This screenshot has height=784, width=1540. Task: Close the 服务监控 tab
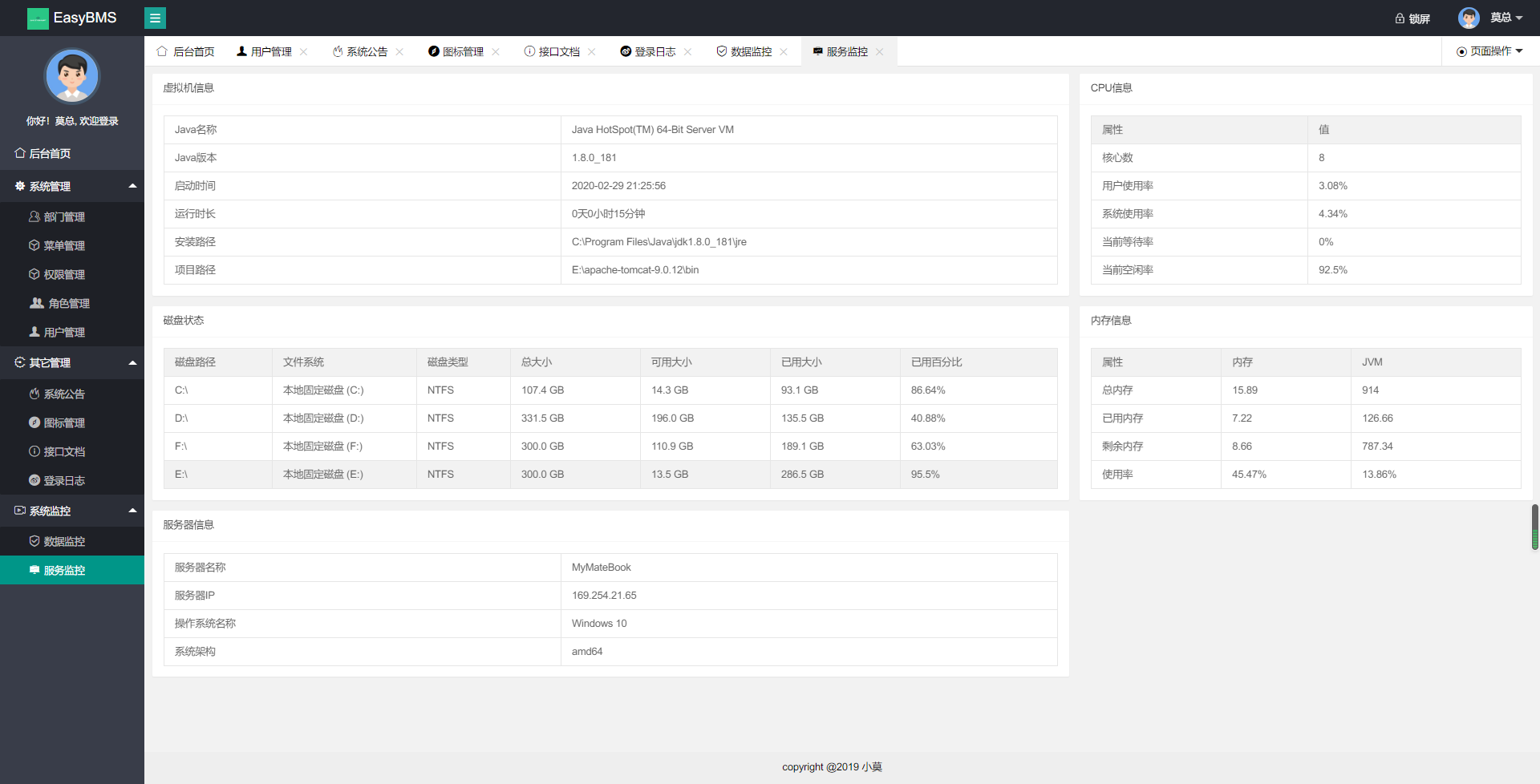[x=880, y=51]
